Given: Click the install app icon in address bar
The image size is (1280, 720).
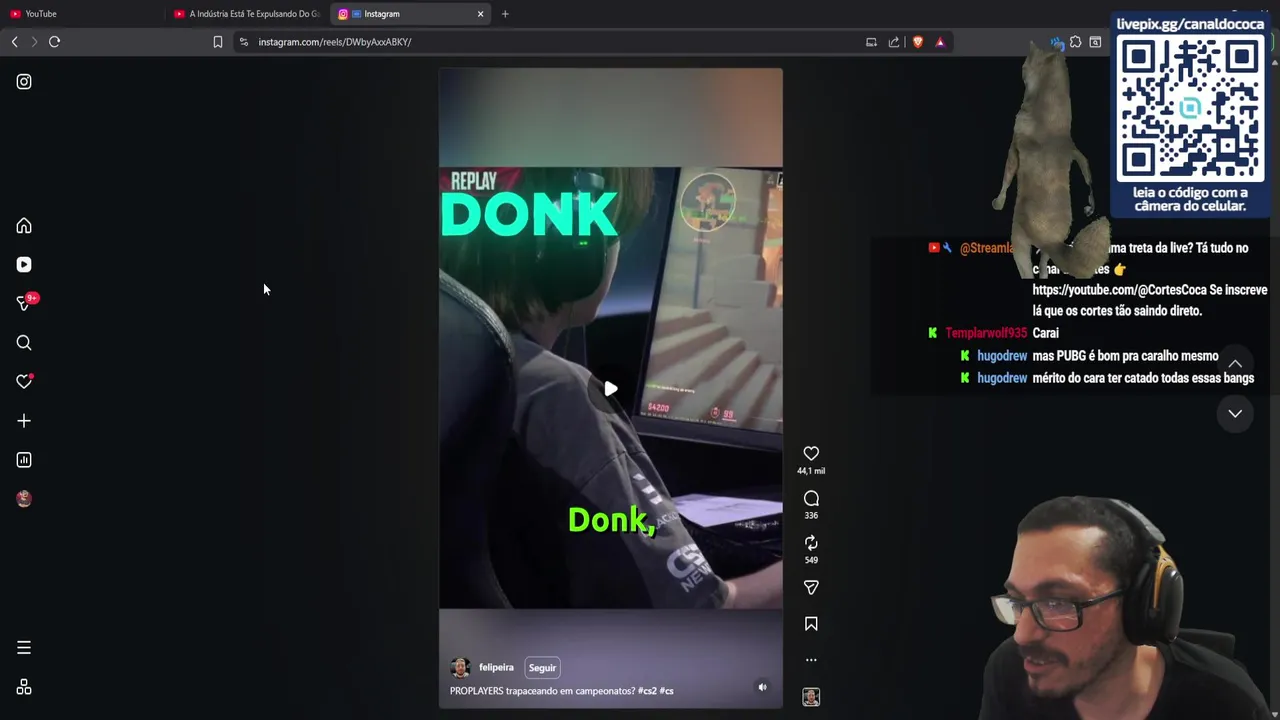Looking at the screenshot, I should point(871,42).
